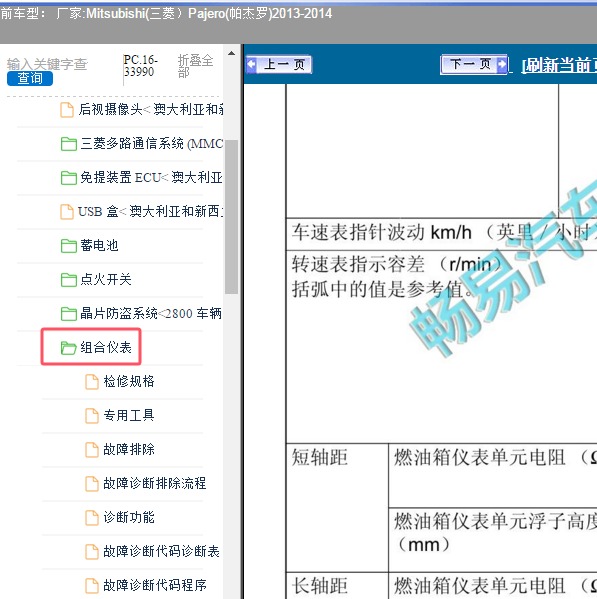Open USB 盒 document item

click(x=150, y=211)
